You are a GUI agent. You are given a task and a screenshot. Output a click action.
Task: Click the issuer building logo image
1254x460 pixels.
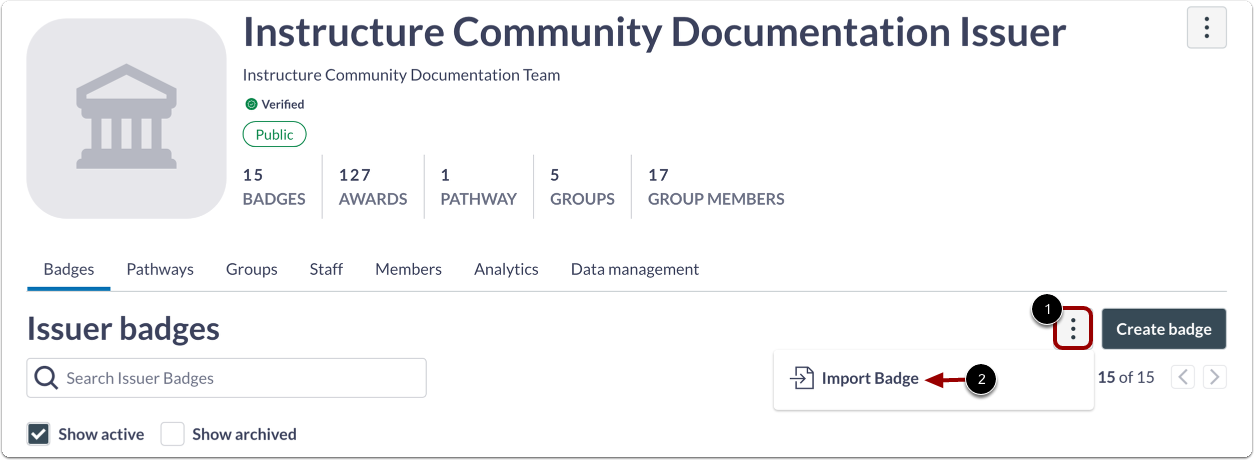pos(127,118)
